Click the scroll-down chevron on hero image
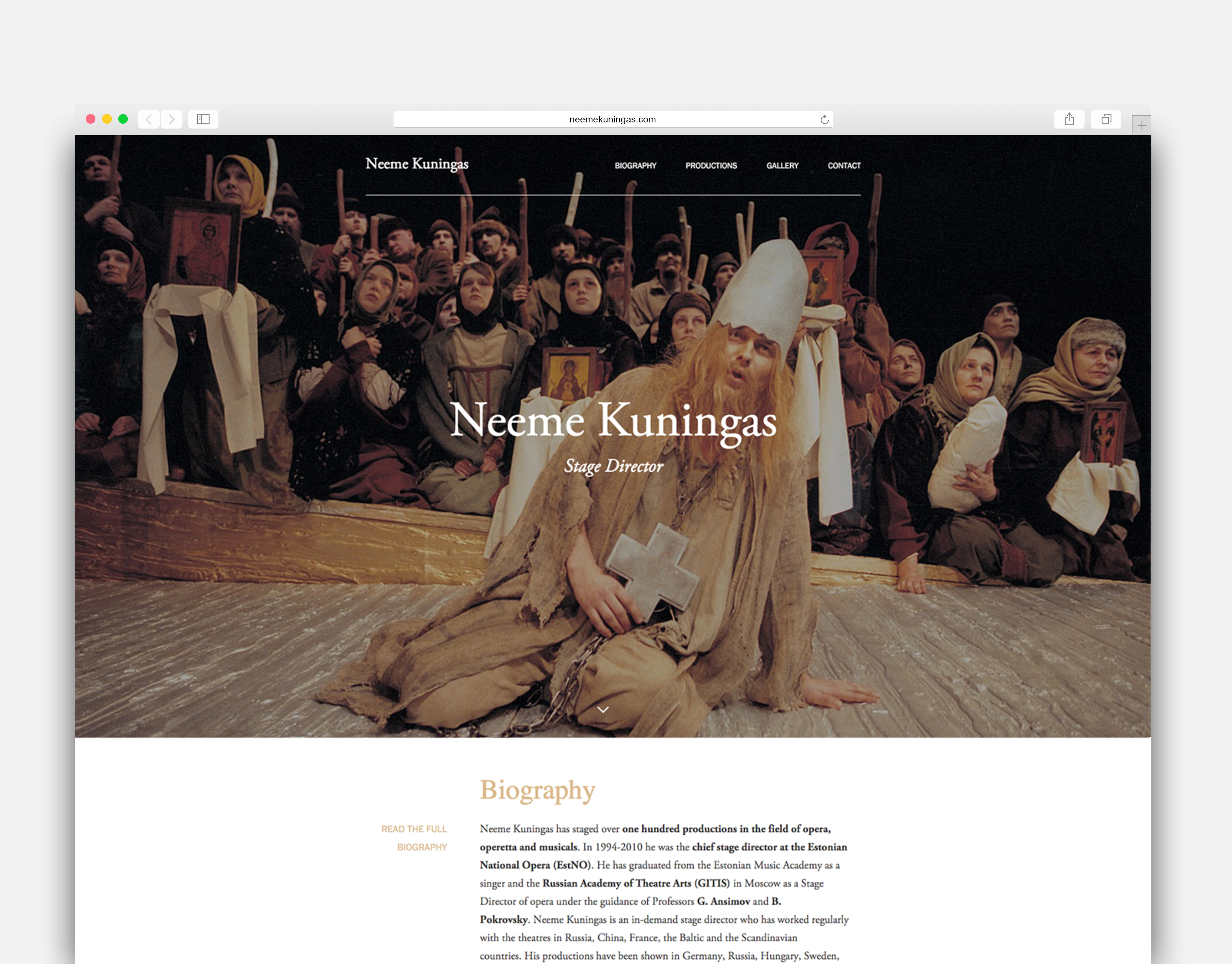The image size is (1232, 964). point(603,710)
